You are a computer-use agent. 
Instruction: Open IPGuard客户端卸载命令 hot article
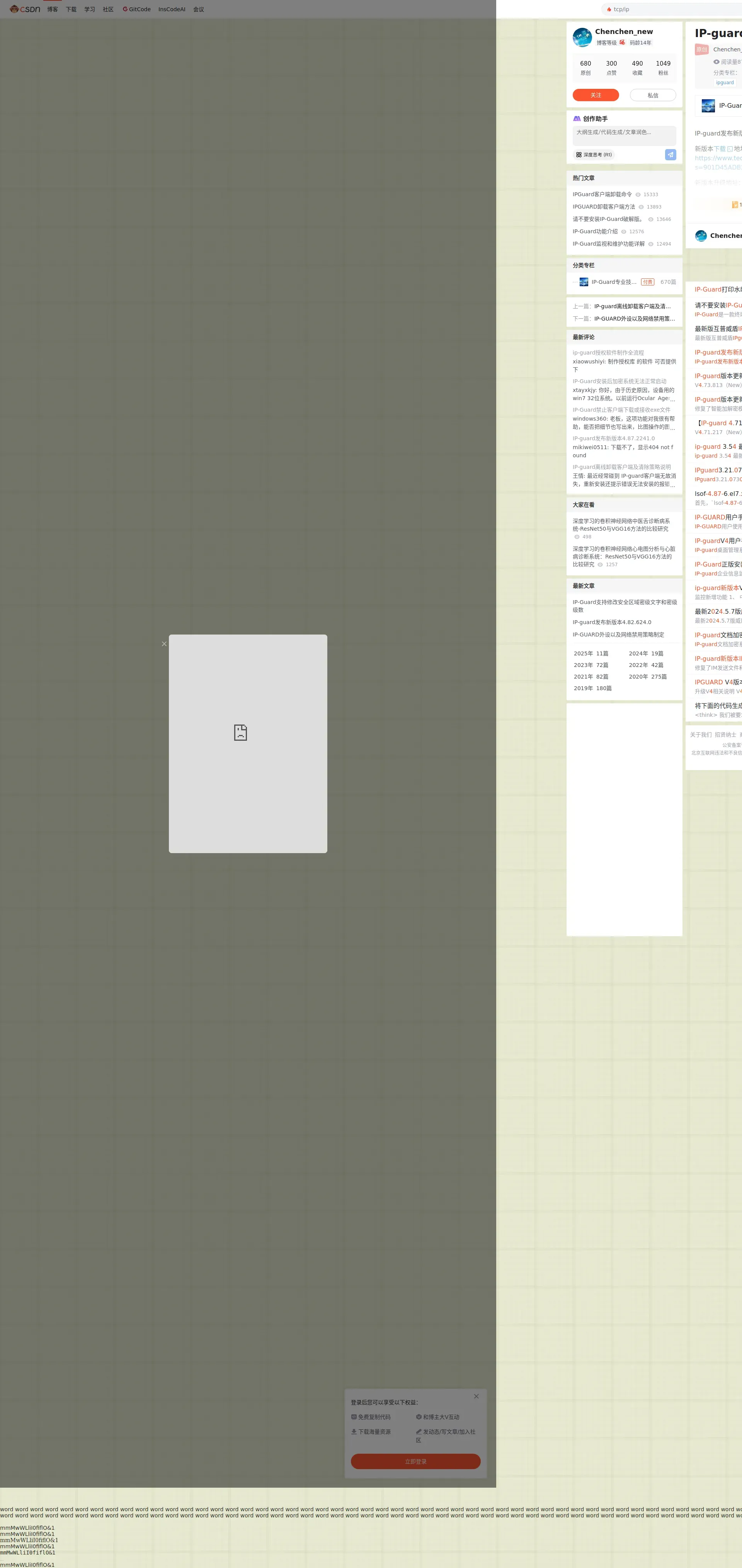point(602,194)
